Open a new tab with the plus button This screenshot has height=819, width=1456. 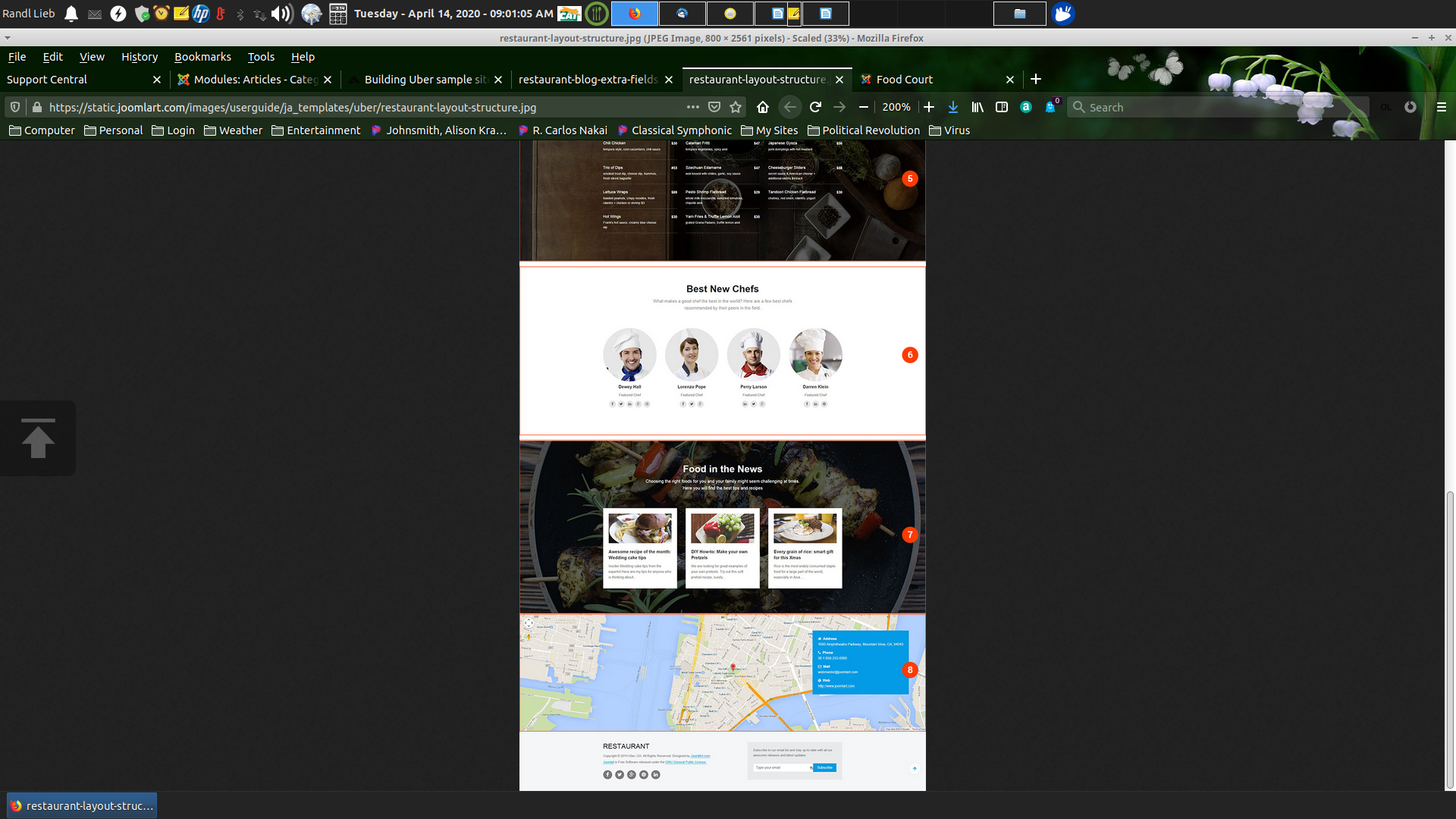point(1036,80)
